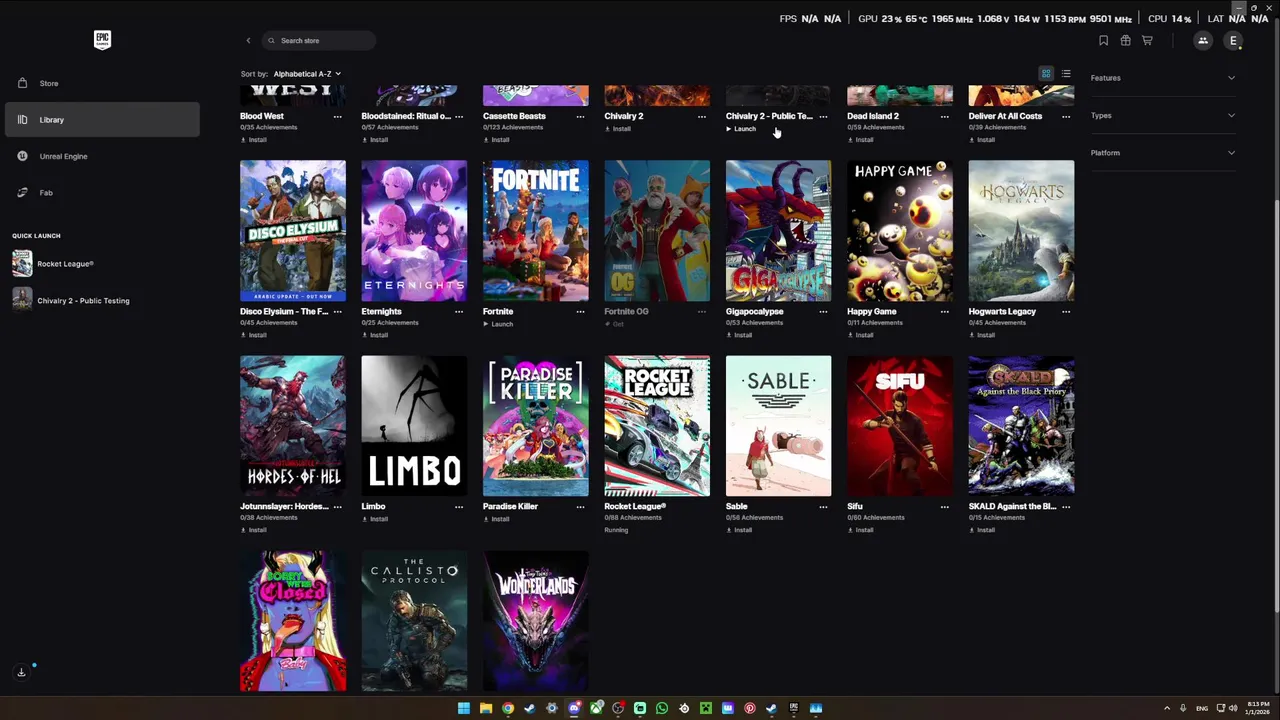Screen dimensions: 1280x720
Task: Install Eternights
Action: click(375, 335)
